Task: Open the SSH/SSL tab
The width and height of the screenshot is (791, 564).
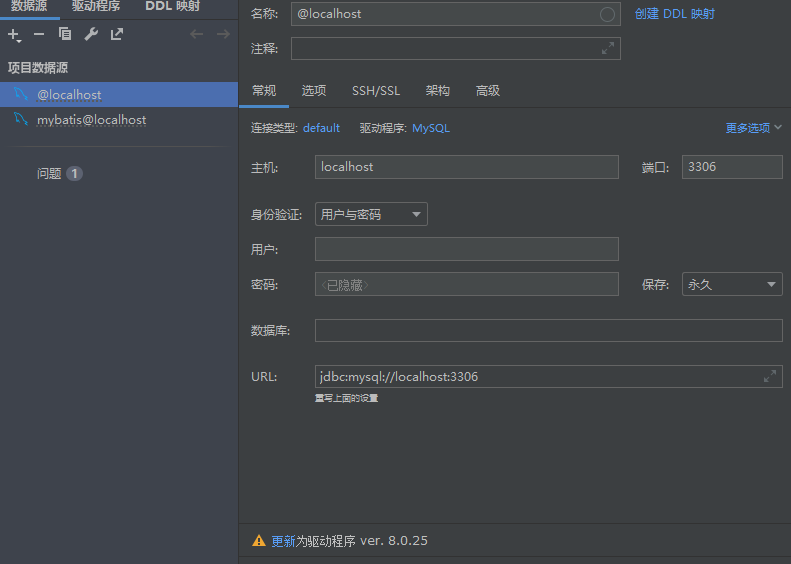Action: tap(376, 91)
